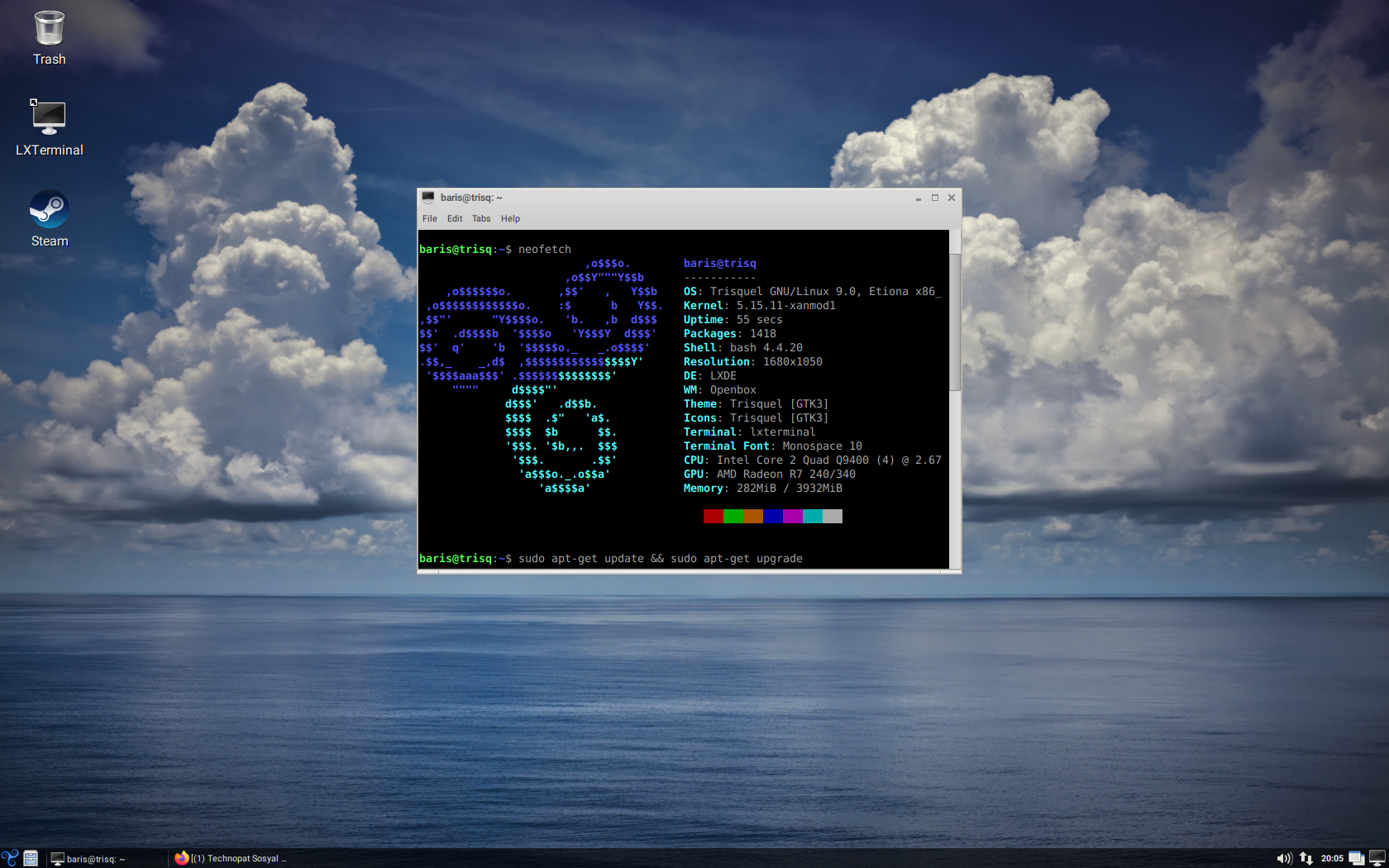Close the LXTerminal window

coord(952,198)
